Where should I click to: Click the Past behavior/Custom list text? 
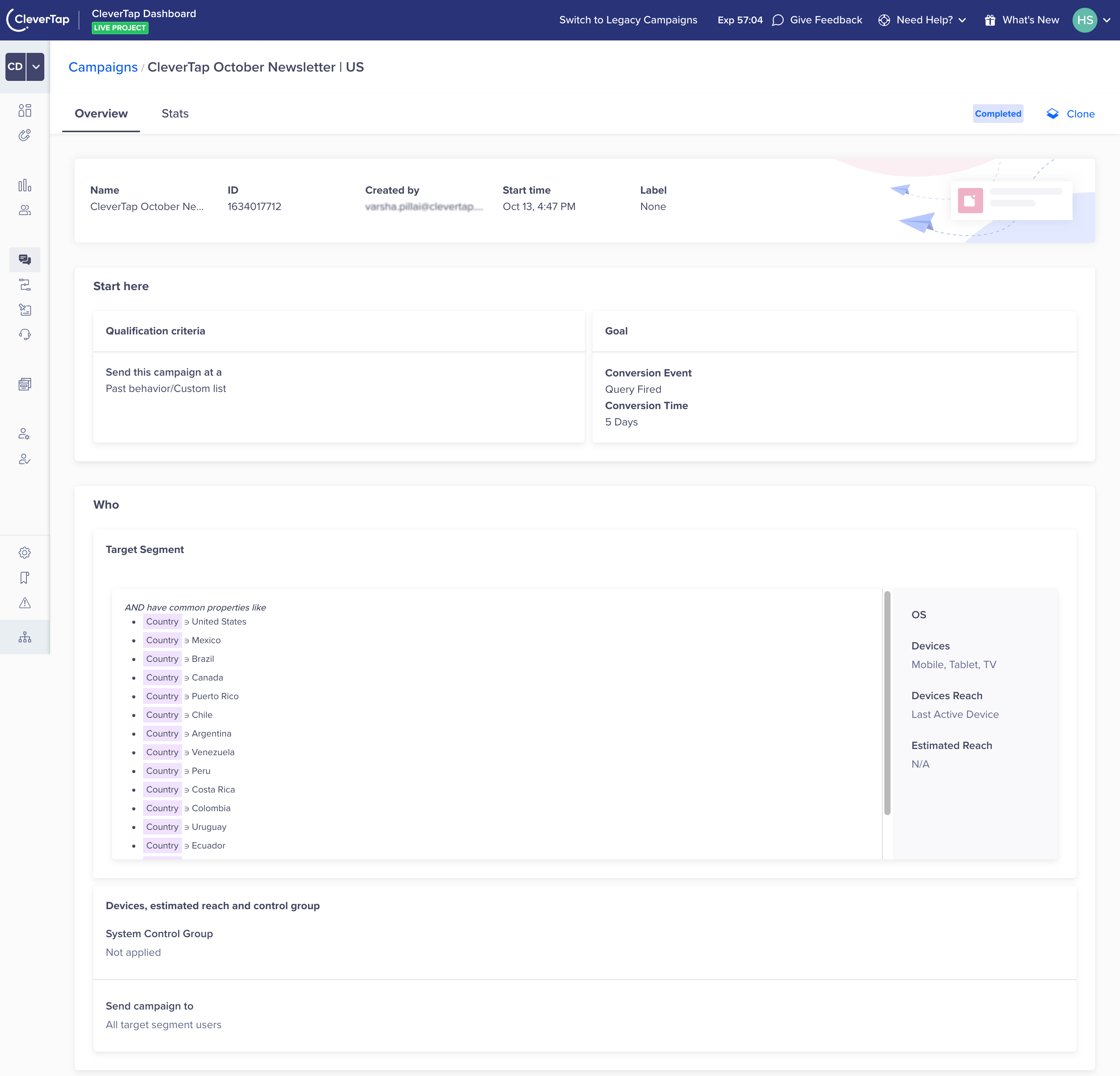[x=166, y=388]
